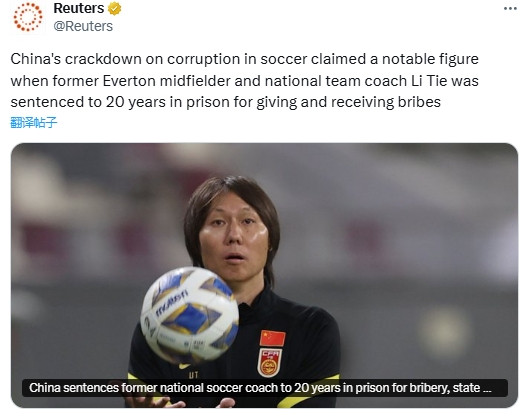Click the LT initials on the jacket

(193, 375)
